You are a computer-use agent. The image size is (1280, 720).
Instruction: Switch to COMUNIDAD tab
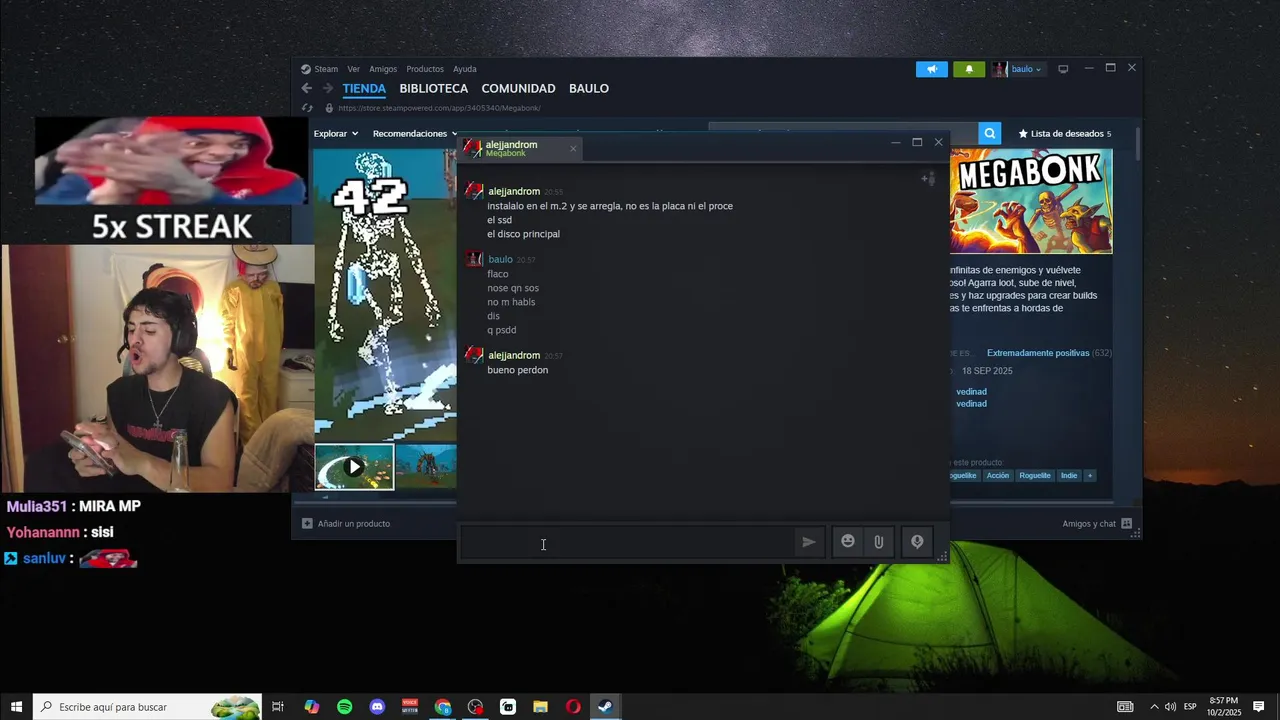coord(518,88)
